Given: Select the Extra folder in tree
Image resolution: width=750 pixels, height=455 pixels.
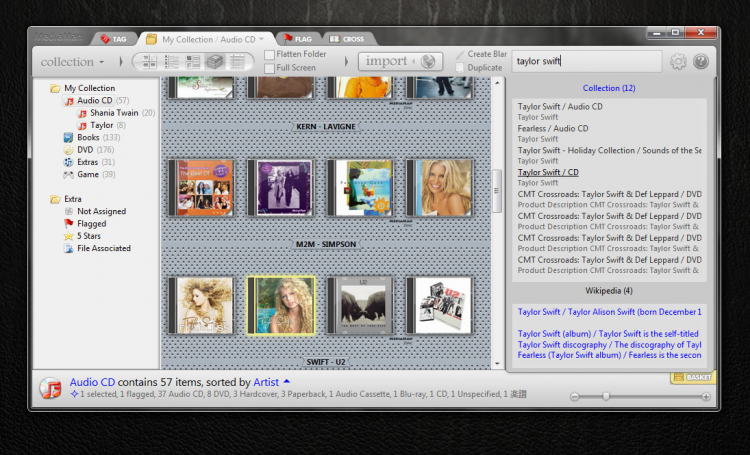Looking at the screenshot, I should 73,199.
